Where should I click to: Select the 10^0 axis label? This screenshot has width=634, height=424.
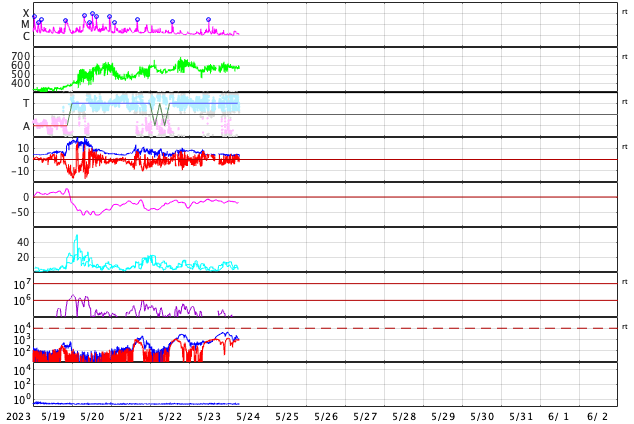click(22, 399)
